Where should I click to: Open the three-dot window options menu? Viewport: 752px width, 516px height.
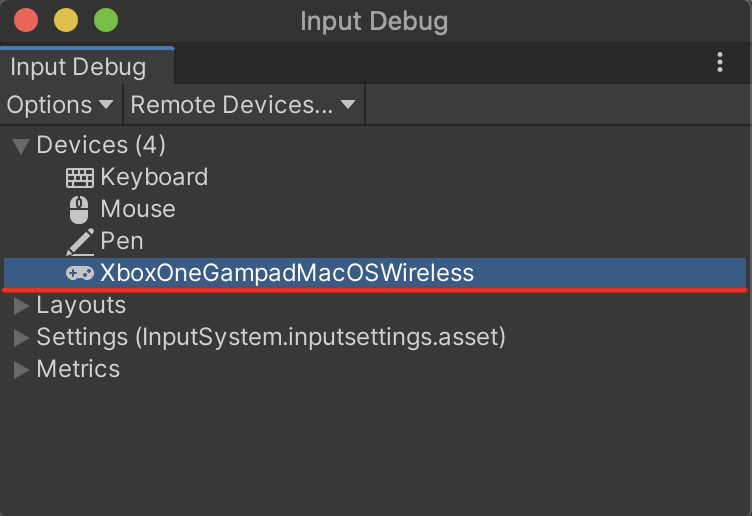[x=720, y=63]
